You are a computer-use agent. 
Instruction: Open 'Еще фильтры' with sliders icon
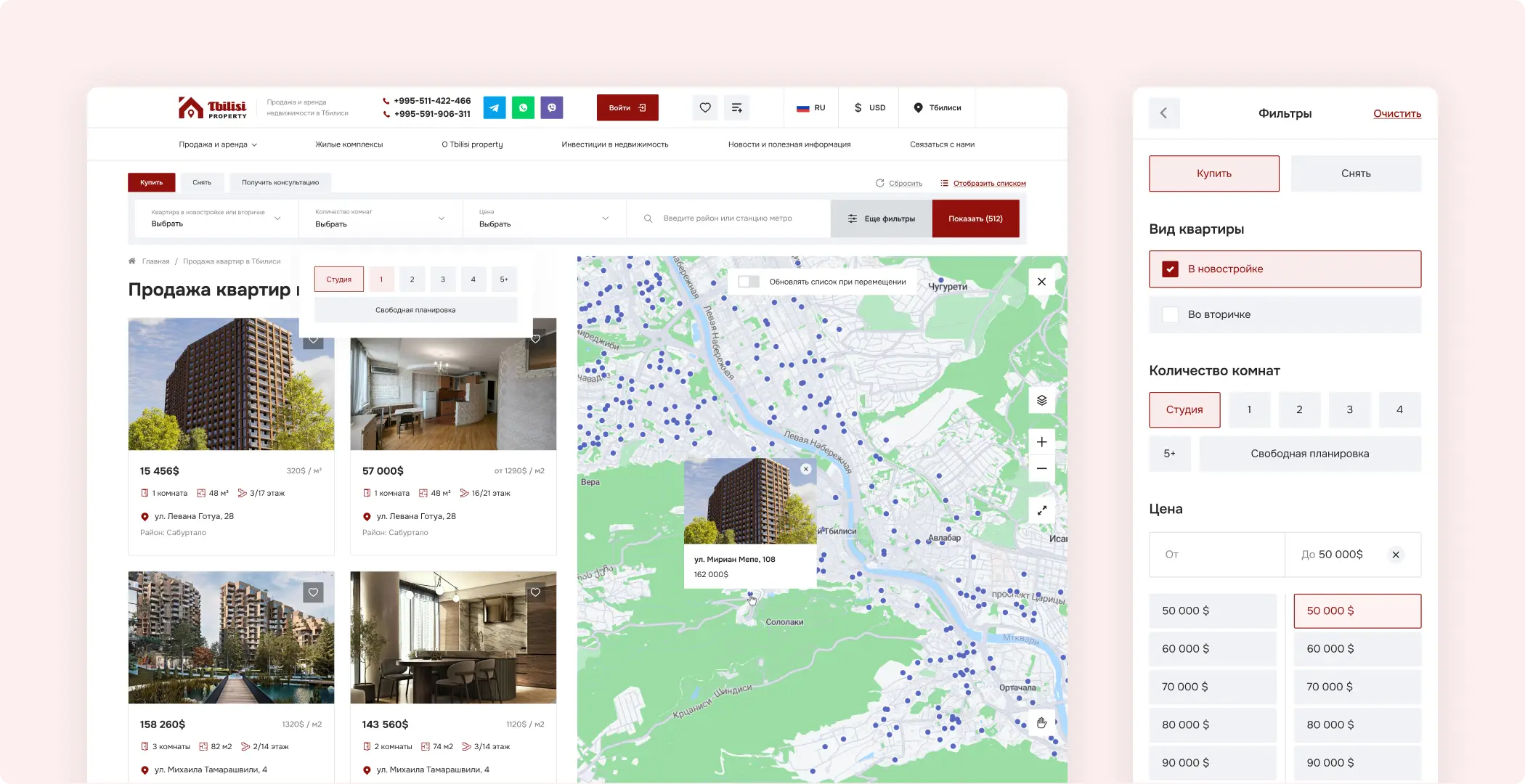(881, 219)
